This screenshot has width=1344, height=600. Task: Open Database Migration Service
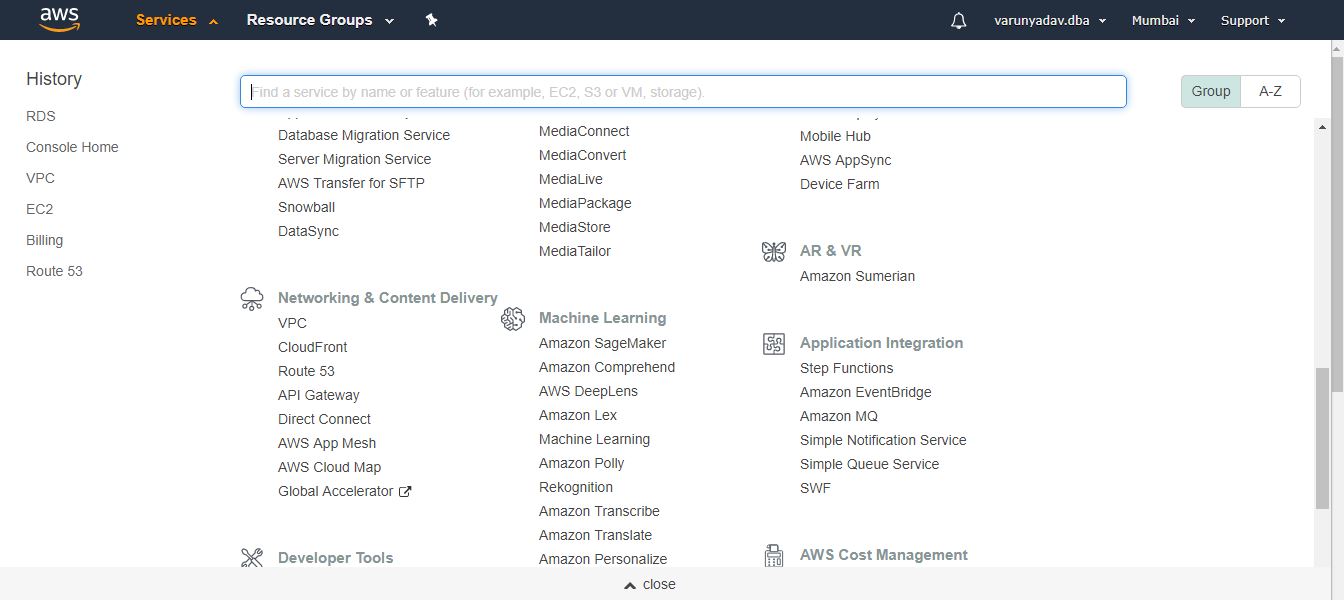(x=364, y=135)
